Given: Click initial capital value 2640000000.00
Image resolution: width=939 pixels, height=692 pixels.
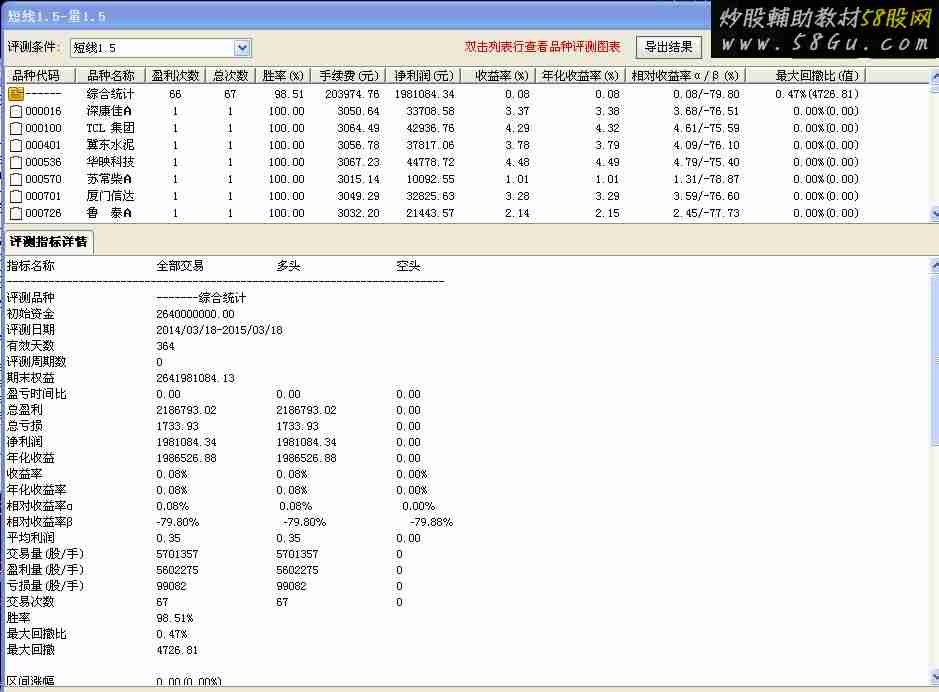Looking at the screenshot, I should click(x=195, y=314).
